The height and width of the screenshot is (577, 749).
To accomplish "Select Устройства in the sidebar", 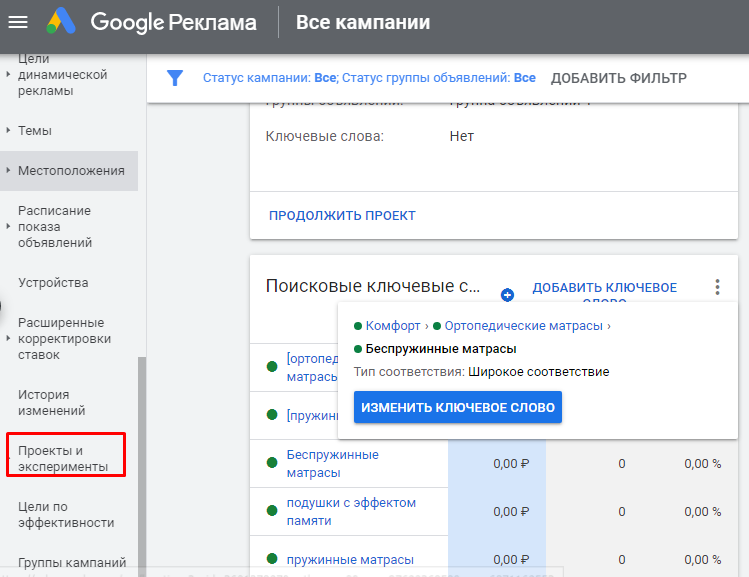I will 53,282.
